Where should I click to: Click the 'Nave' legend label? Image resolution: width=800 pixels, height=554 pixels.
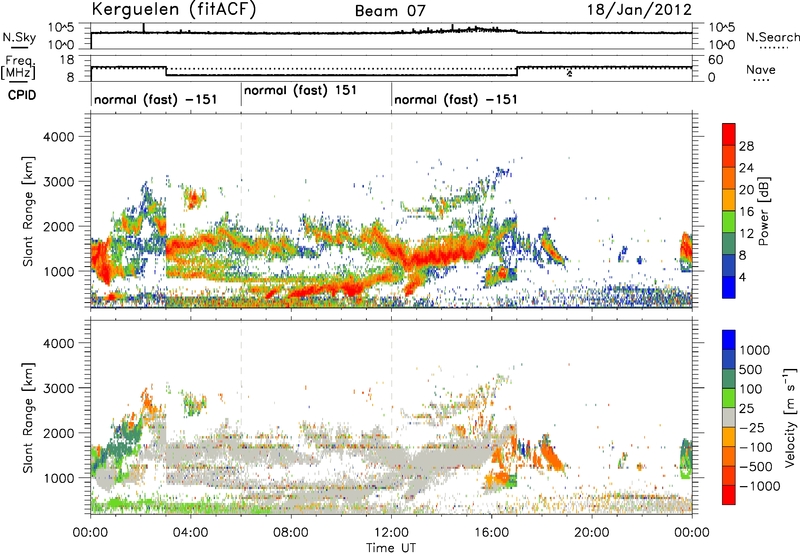point(761,69)
